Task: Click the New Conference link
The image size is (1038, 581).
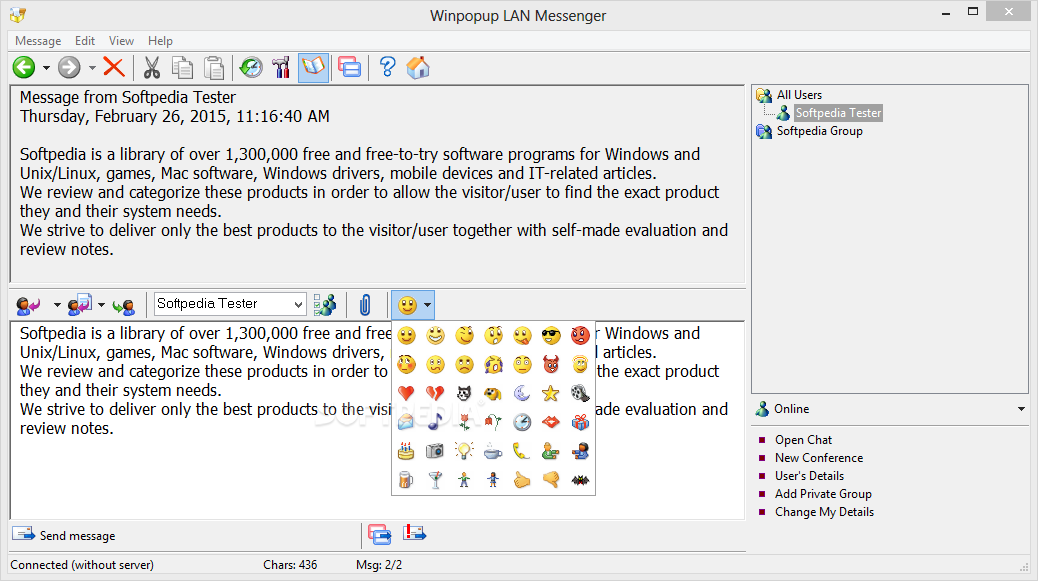Action: [819, 457]
